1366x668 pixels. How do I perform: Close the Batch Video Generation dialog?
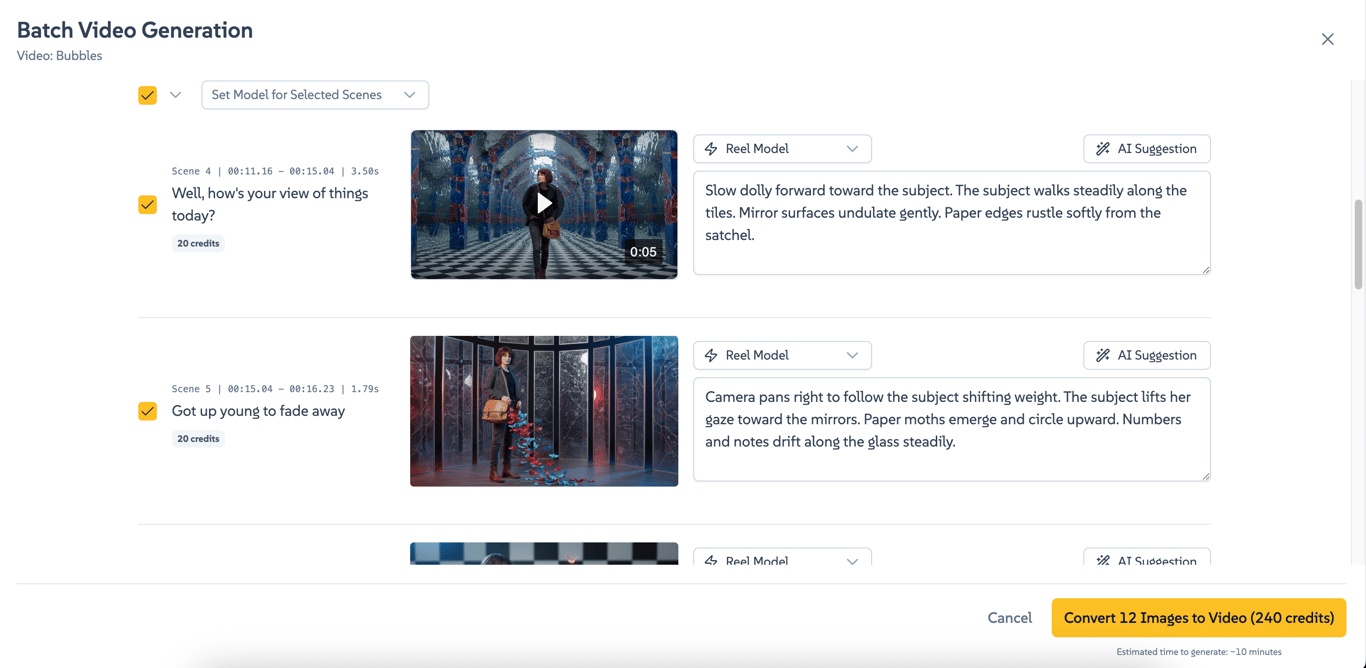(x=1327, y=39)
